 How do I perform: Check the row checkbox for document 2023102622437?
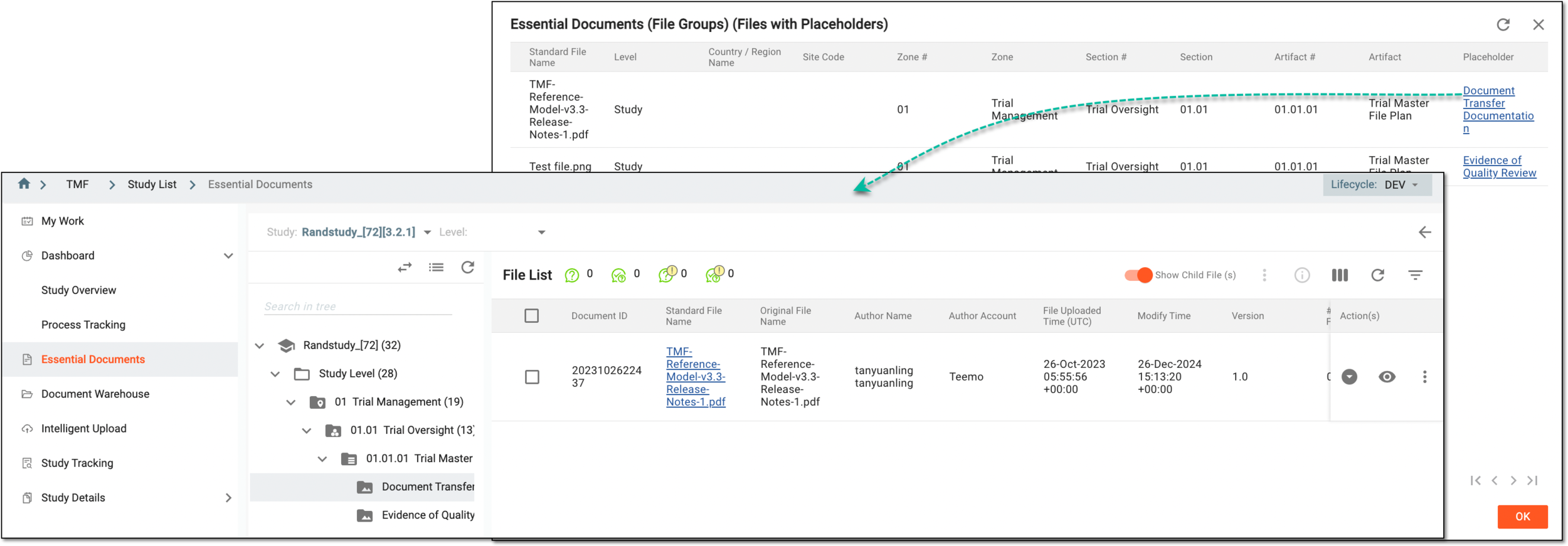tap(532, 377)
